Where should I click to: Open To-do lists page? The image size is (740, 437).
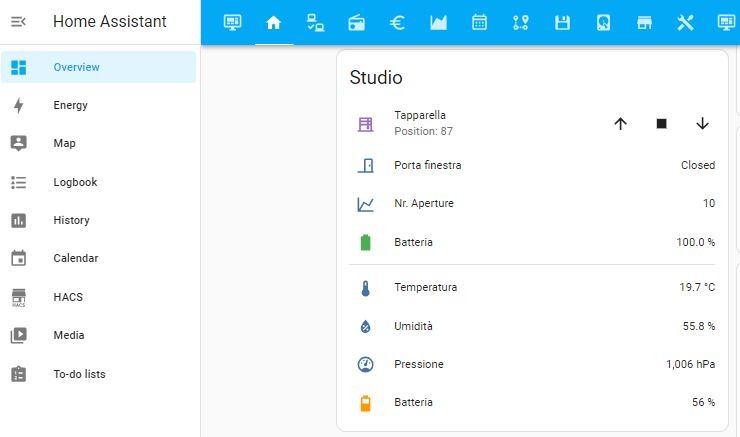point(79,374)
